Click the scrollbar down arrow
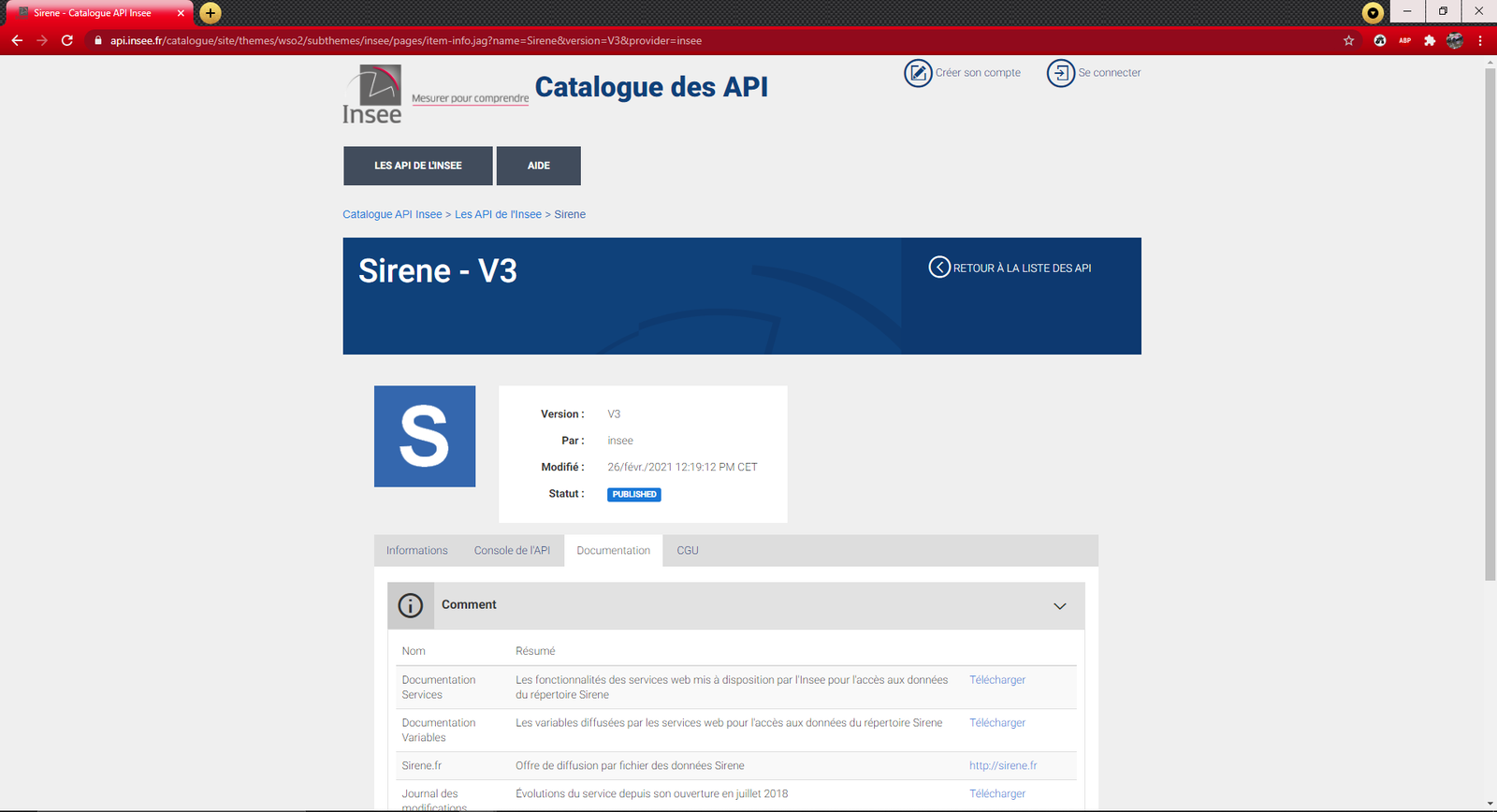 point(1490,805)
